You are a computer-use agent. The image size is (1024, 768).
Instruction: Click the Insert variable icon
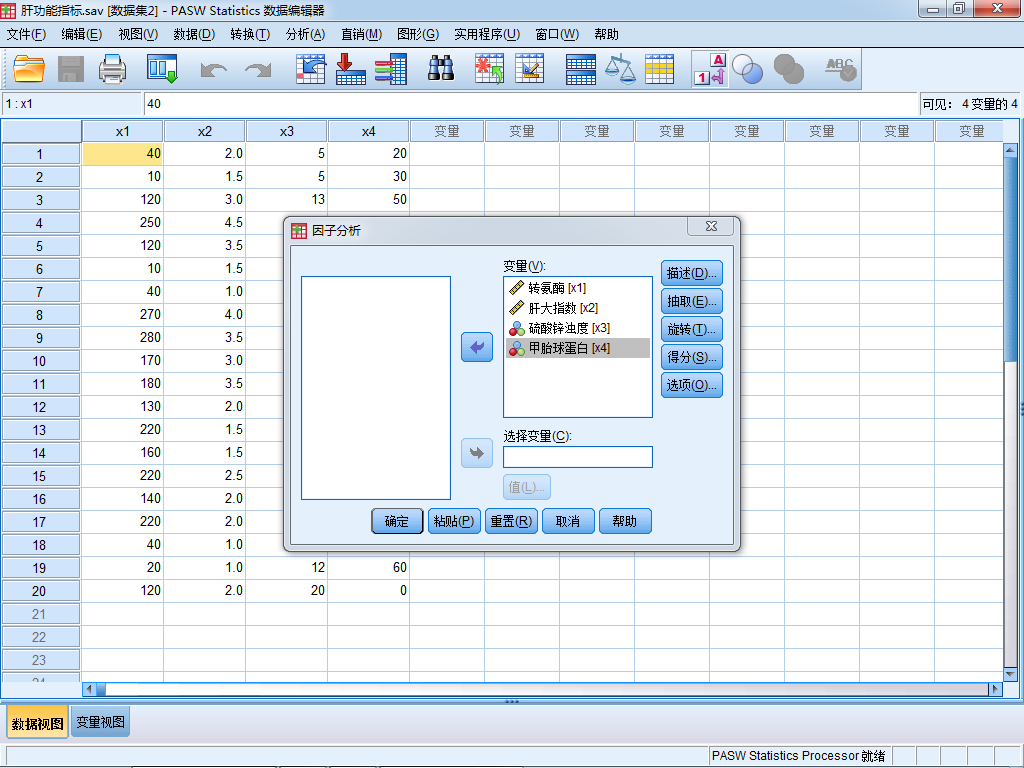pyautogui.click(x=530, y=69)
